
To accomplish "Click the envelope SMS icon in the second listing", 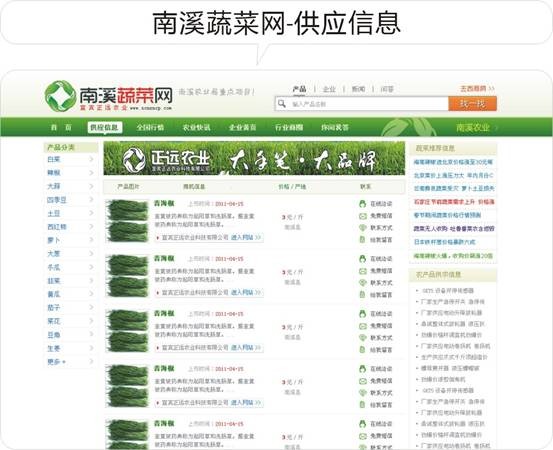I will [363, 271].
